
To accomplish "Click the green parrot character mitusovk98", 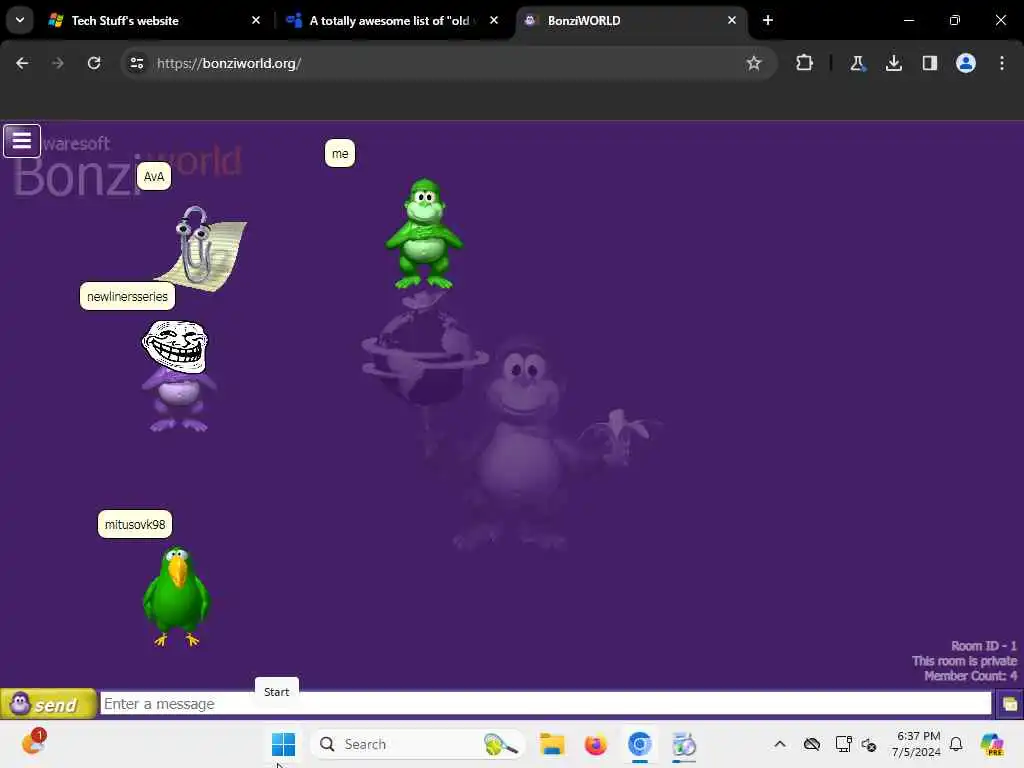I will tap(176, 596).
